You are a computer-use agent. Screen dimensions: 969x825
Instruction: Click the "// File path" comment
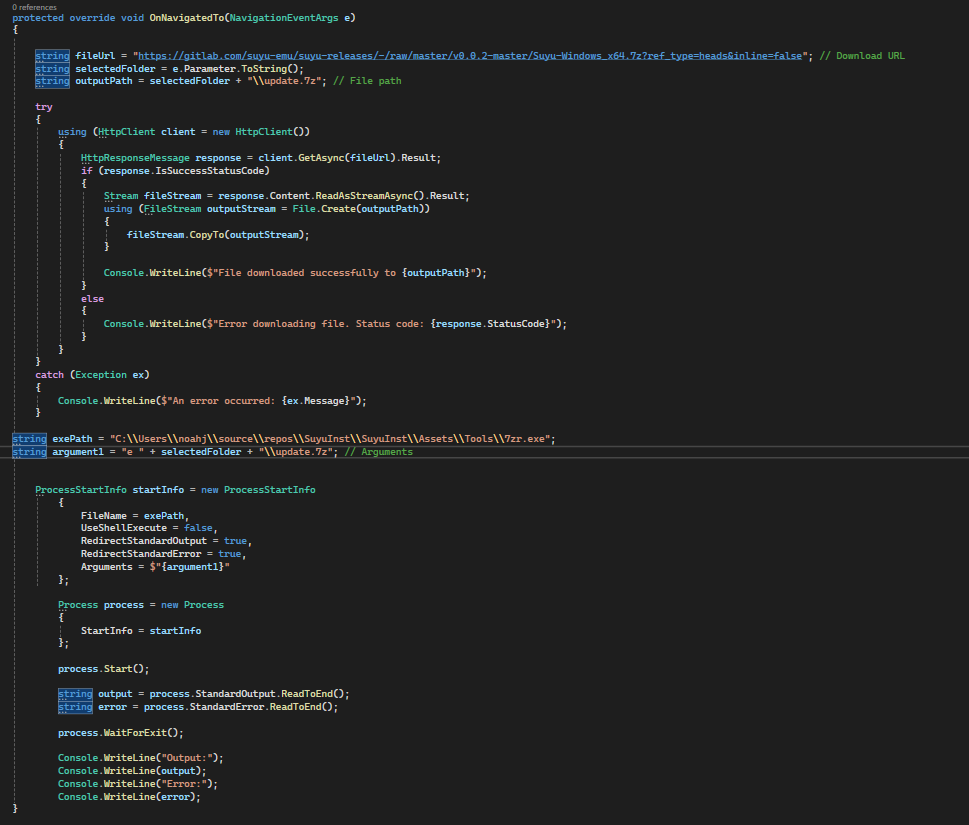367,81
